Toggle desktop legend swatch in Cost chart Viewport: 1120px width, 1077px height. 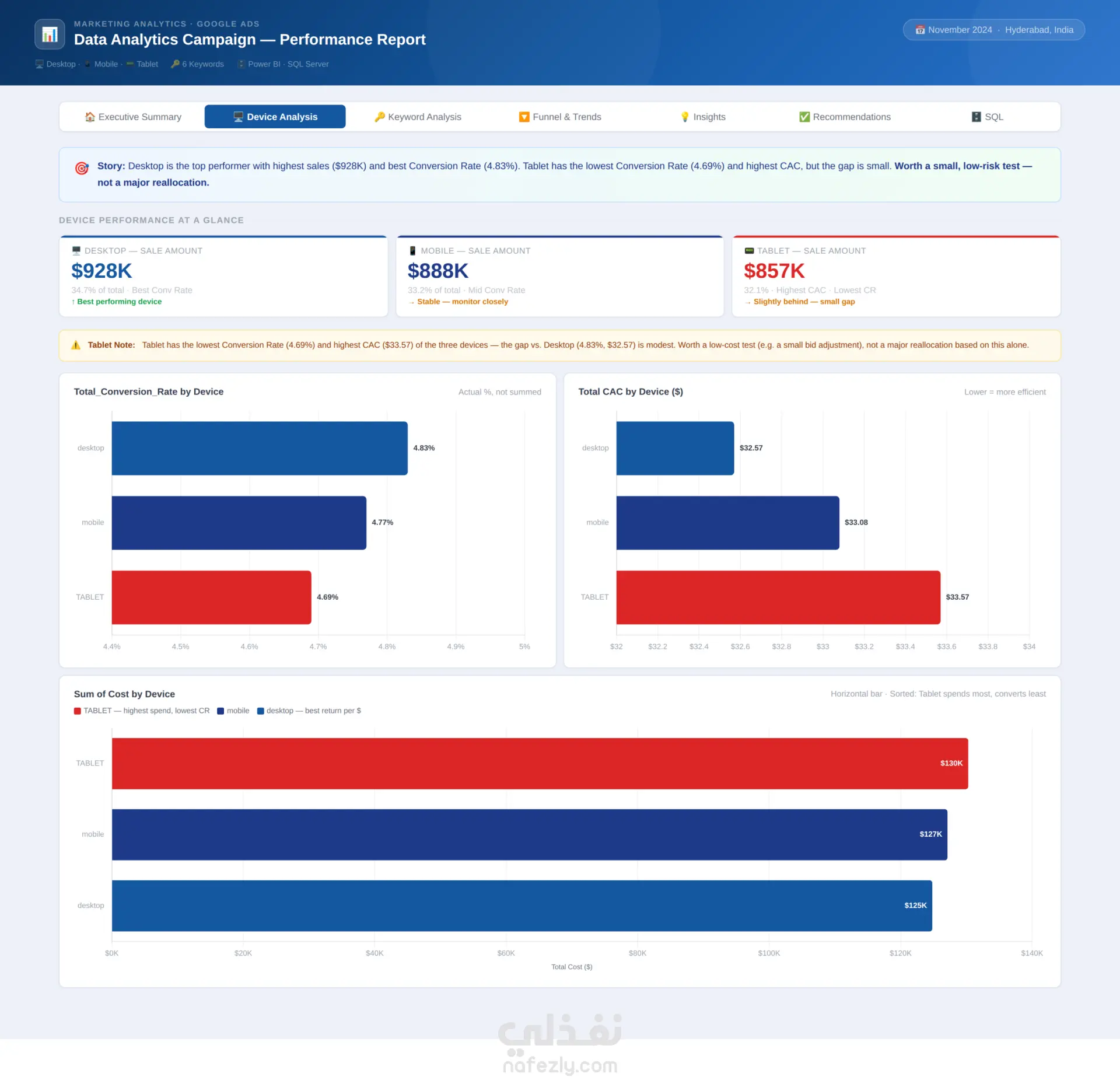coord(261,711)
